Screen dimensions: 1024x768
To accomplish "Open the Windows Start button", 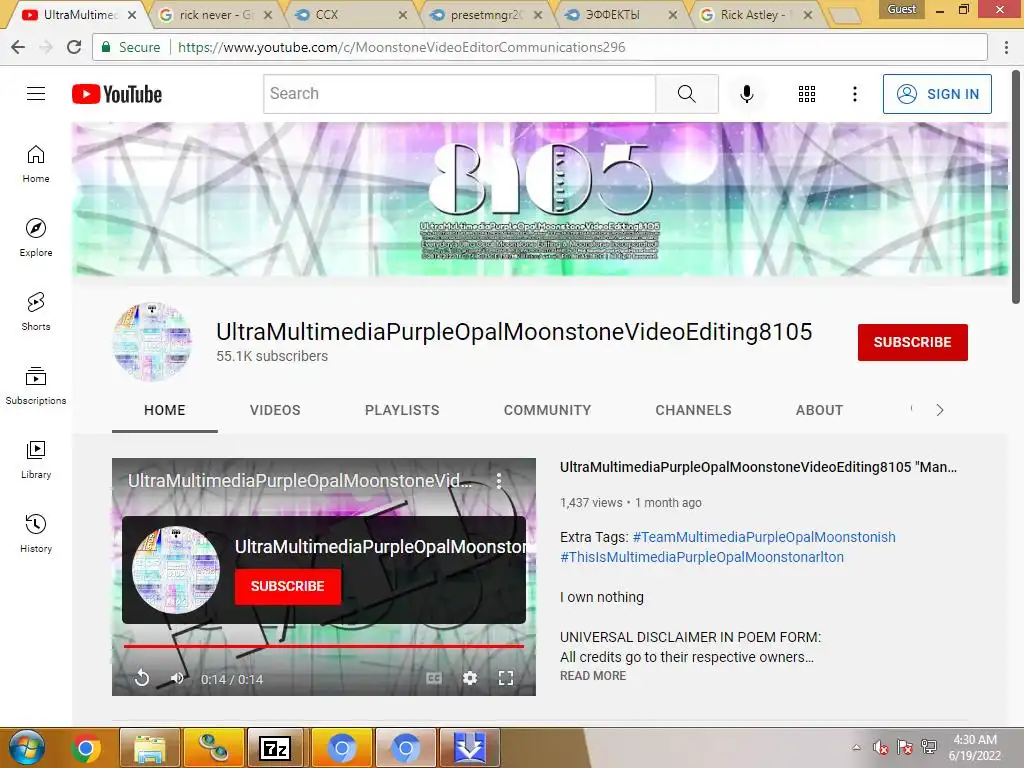I will pyautogui.click(x=26, y=748).
